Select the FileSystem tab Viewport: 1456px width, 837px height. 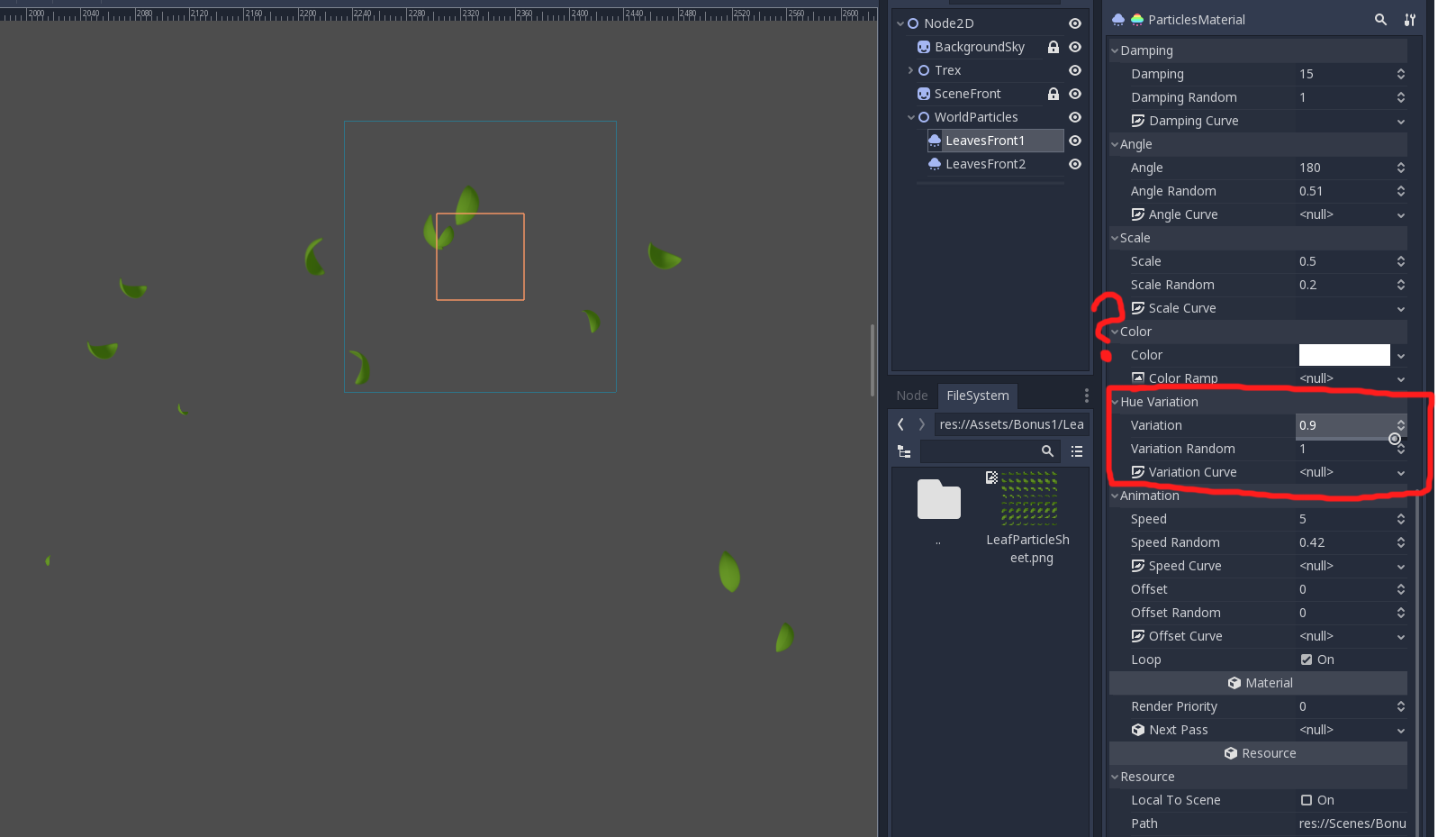tap(976, 396)
